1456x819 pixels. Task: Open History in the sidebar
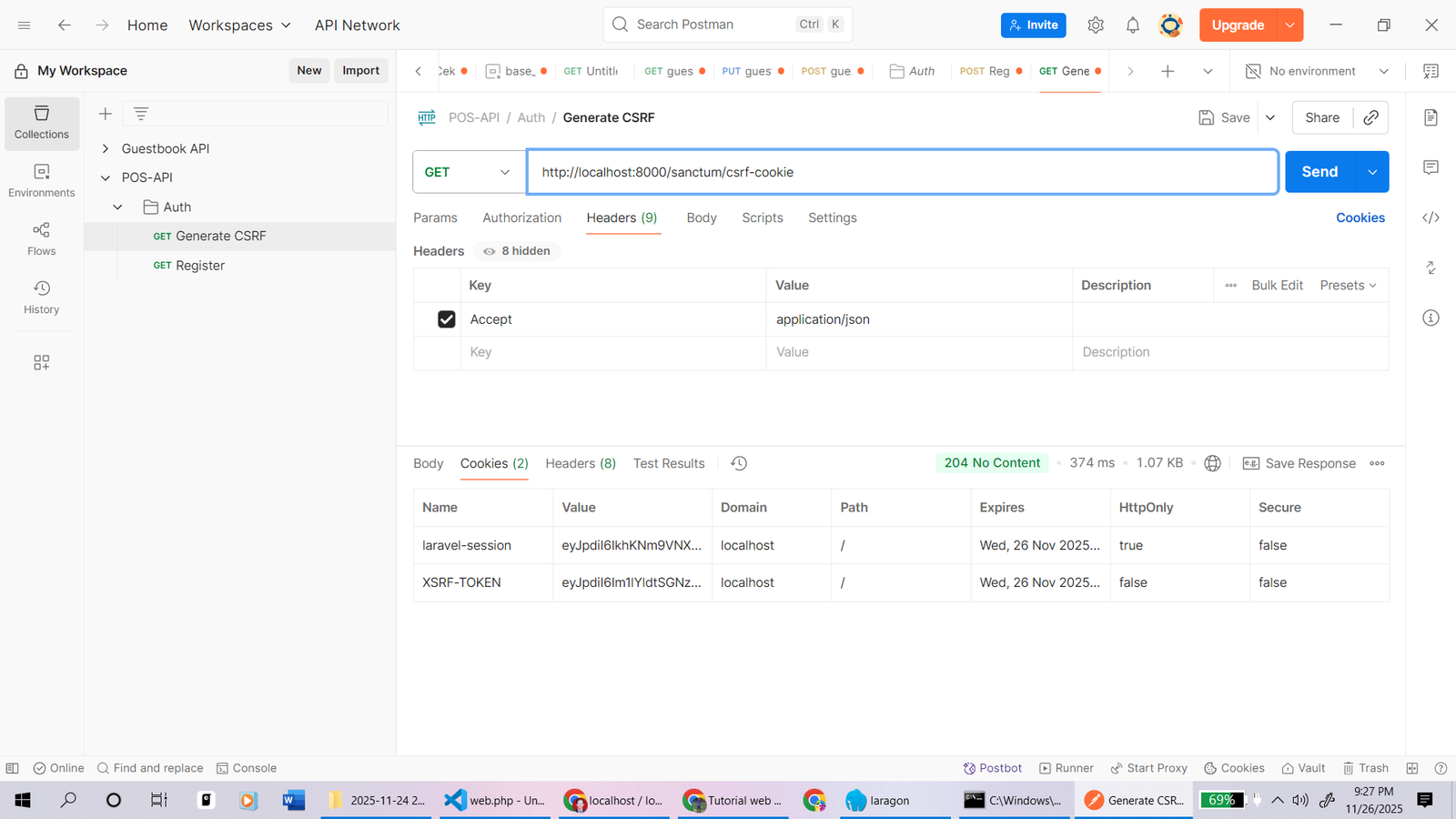pos(41,297)
